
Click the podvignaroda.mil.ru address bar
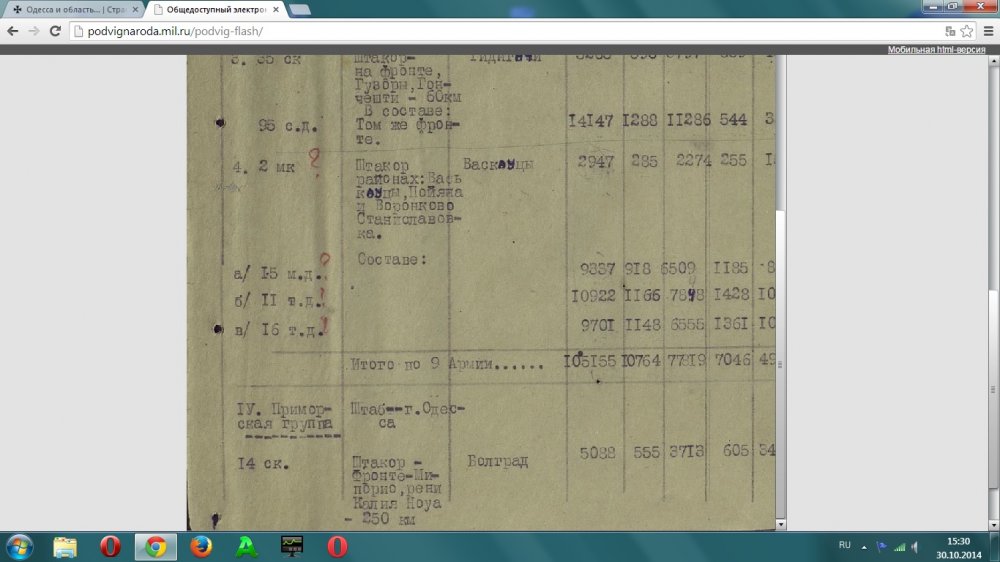(x=504, y=31)
